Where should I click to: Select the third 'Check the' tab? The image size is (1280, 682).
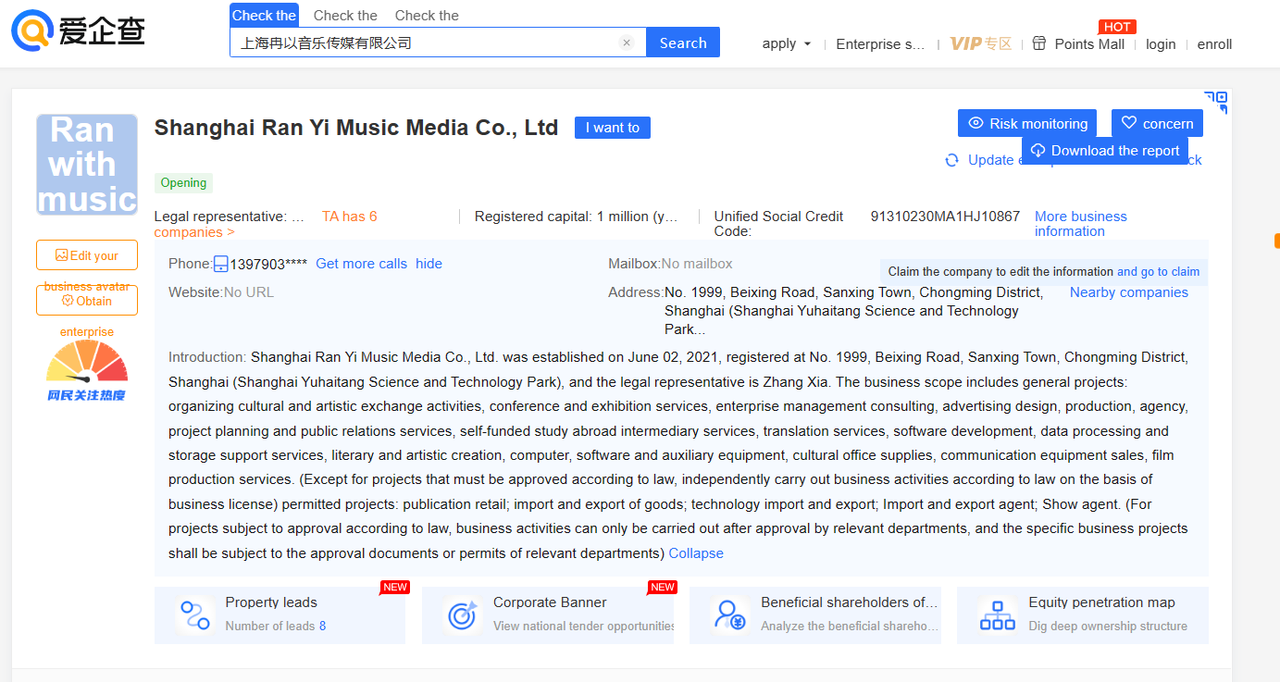pyautogui.click(x=427, y=15)
